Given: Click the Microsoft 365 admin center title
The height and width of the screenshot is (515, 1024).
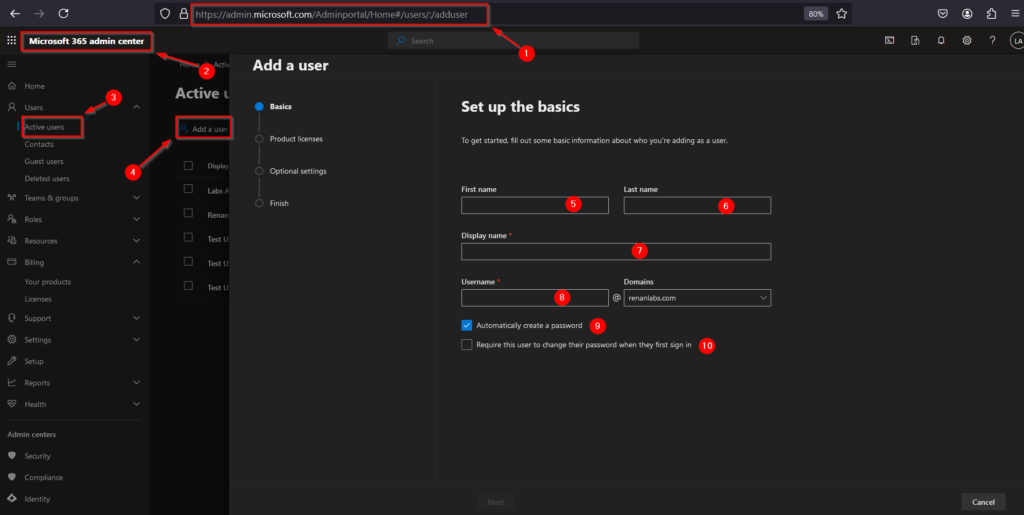Looking at the screenshot, I should point(86,41).
